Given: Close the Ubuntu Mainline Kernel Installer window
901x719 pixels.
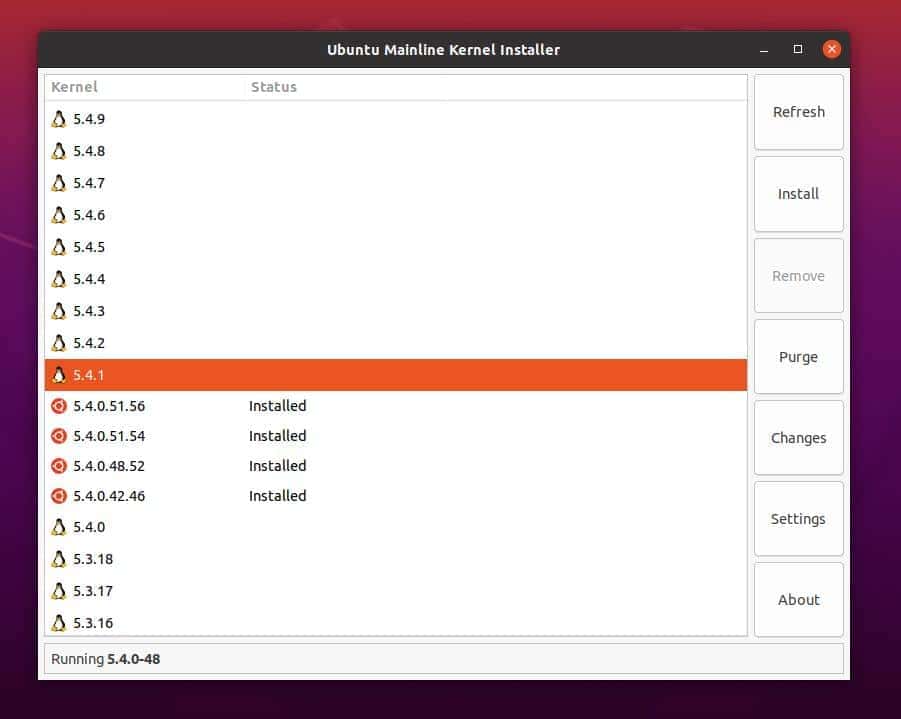Looking at the screenshot, I should (831, 49).
